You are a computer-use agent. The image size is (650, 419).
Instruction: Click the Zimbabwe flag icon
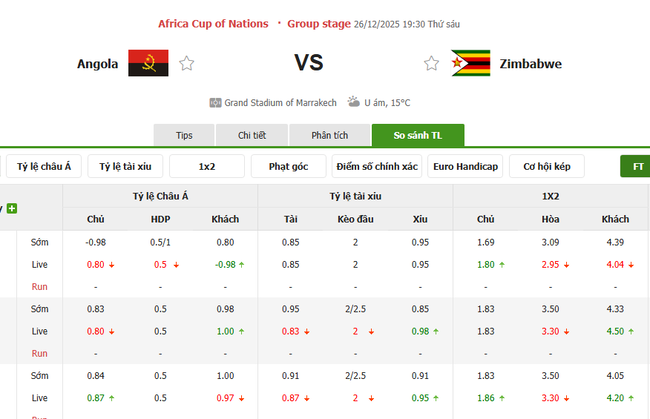[470, 64]
